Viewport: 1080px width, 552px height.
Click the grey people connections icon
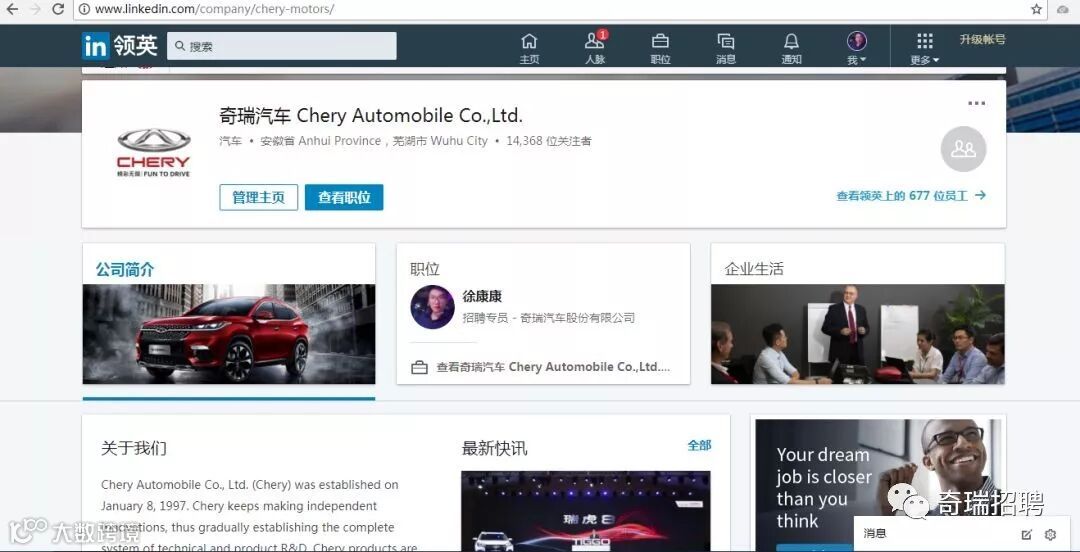(x=963, y=149)
